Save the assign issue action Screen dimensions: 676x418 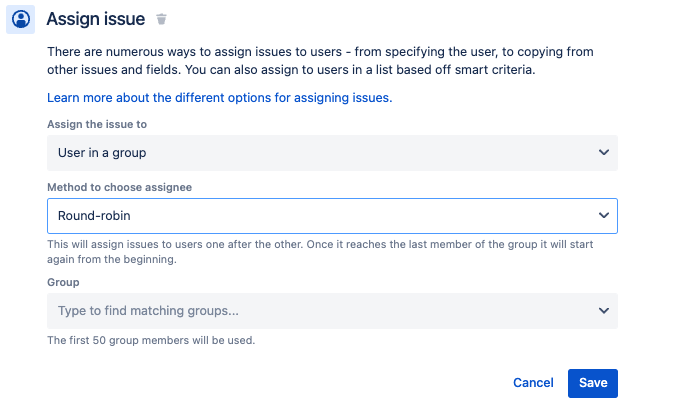coord(593,383)
